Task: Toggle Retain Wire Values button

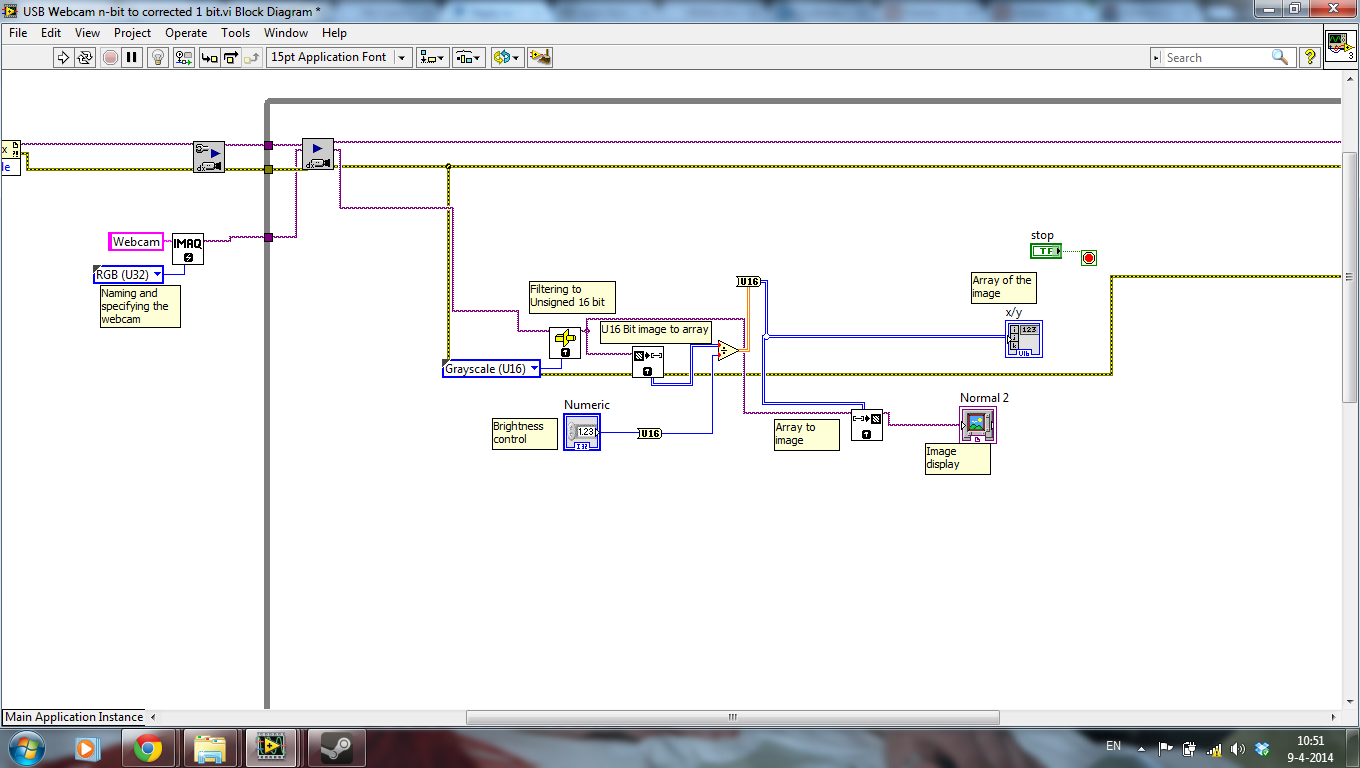Action: (x=183, y=58)
